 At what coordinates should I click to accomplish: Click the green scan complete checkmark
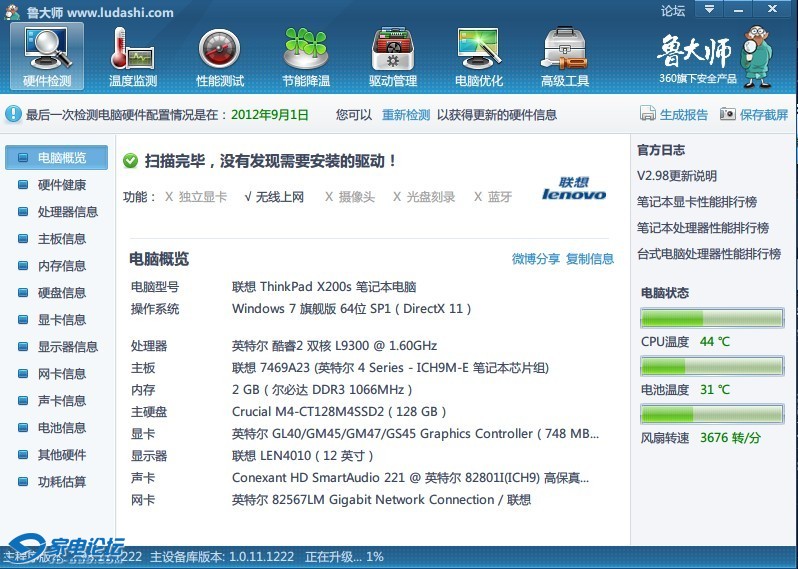[130, 161]
